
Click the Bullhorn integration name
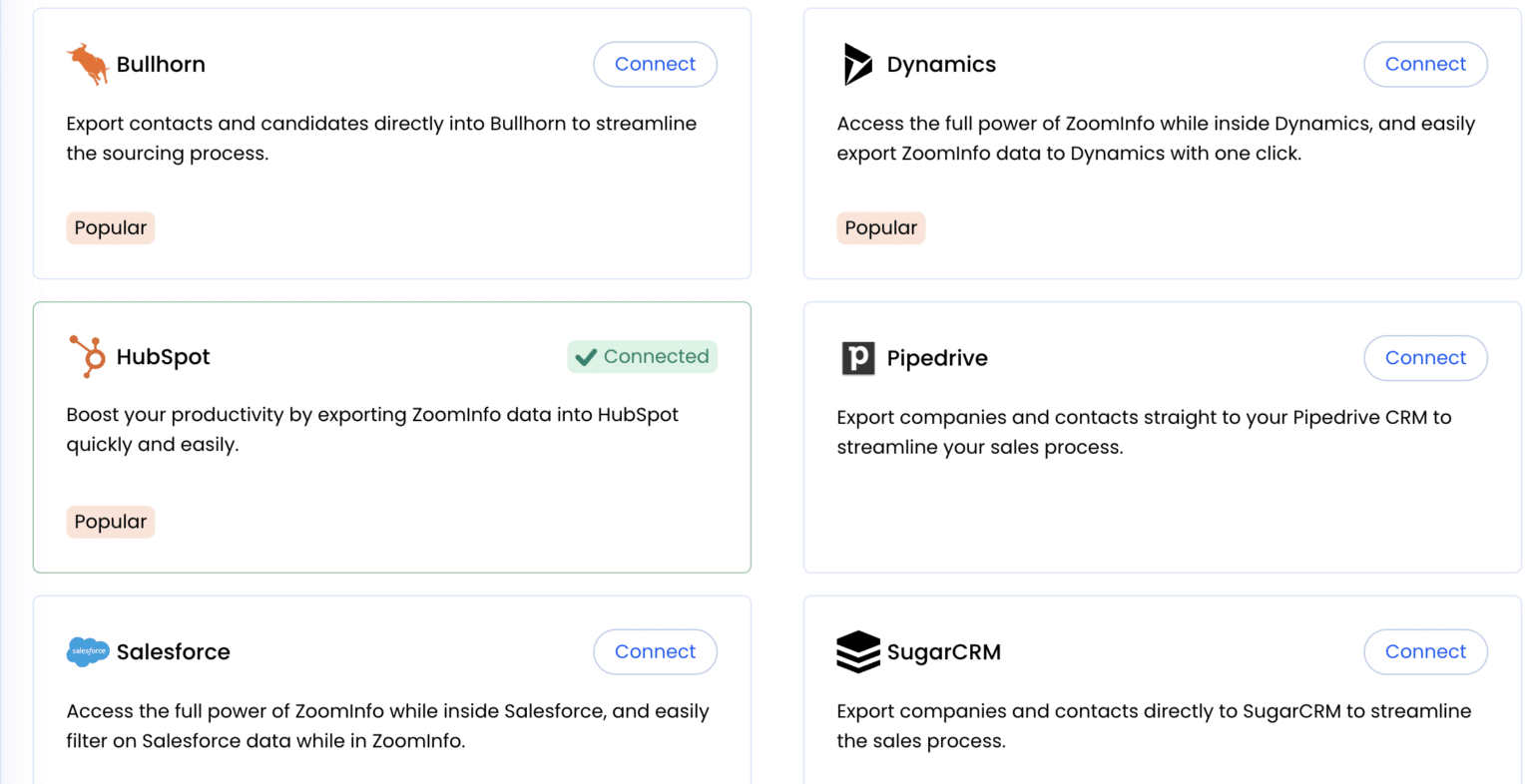pos(160,63)
